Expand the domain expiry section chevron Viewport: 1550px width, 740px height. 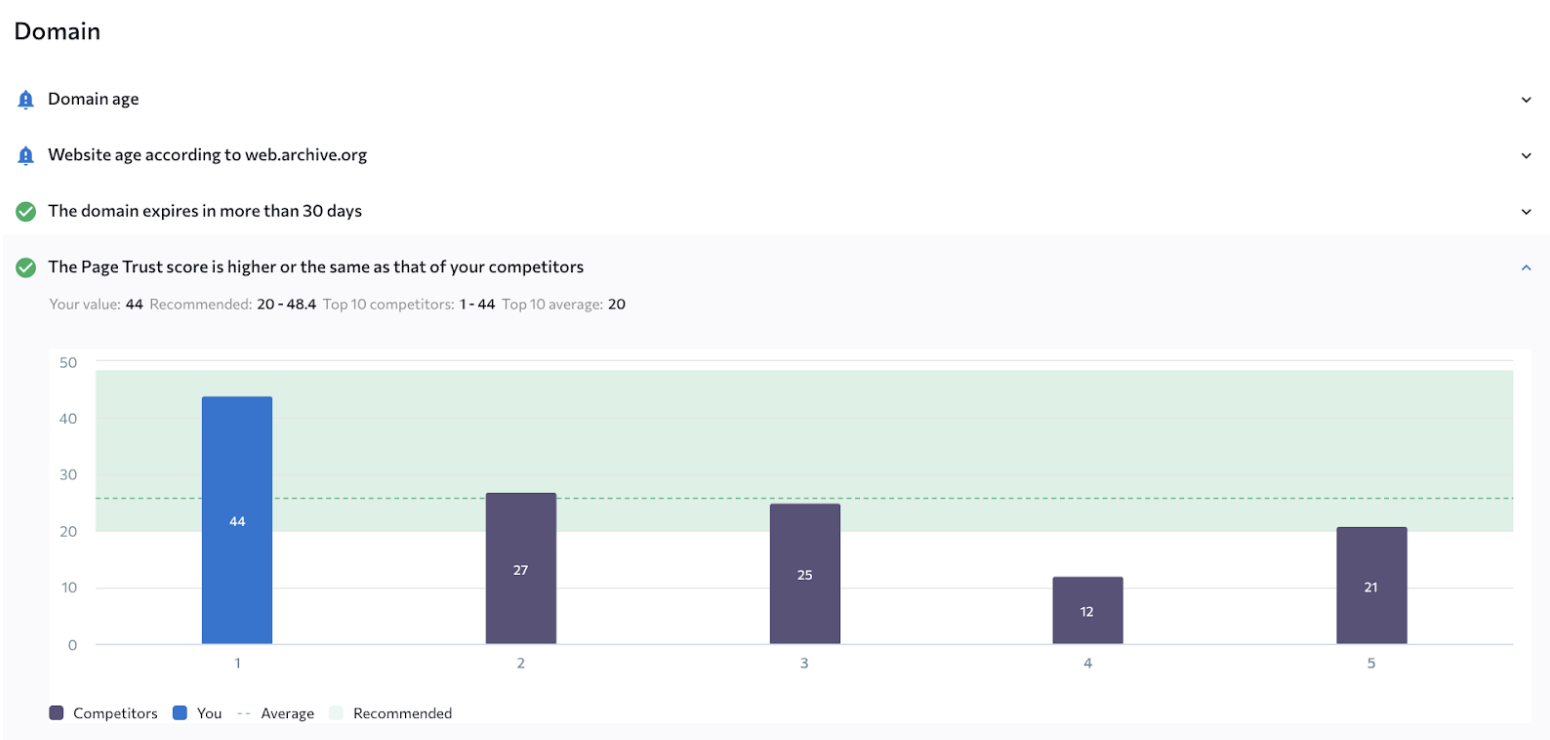(x=1526, y=212)
